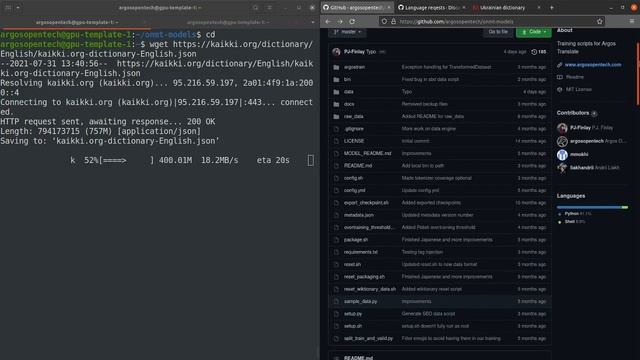Open the master branch dropdown
This screenshot has height=360, width=640.
[347, 32]
